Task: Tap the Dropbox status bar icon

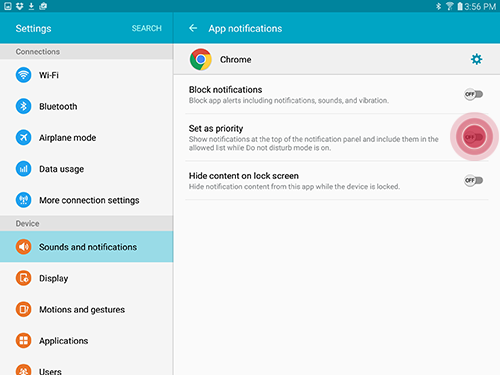Action: pos(20,6)
